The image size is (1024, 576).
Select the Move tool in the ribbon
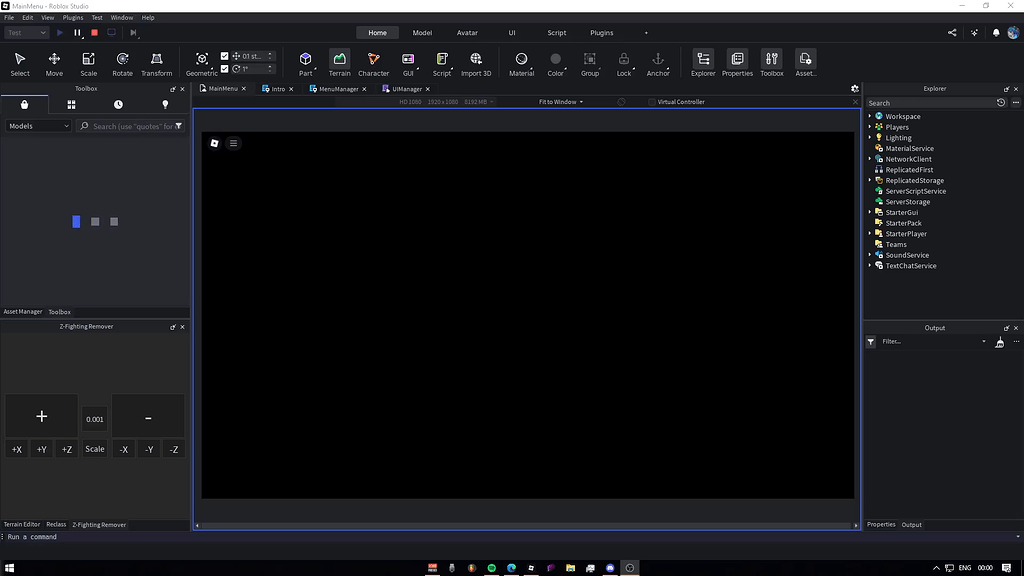tap(54, 64)
